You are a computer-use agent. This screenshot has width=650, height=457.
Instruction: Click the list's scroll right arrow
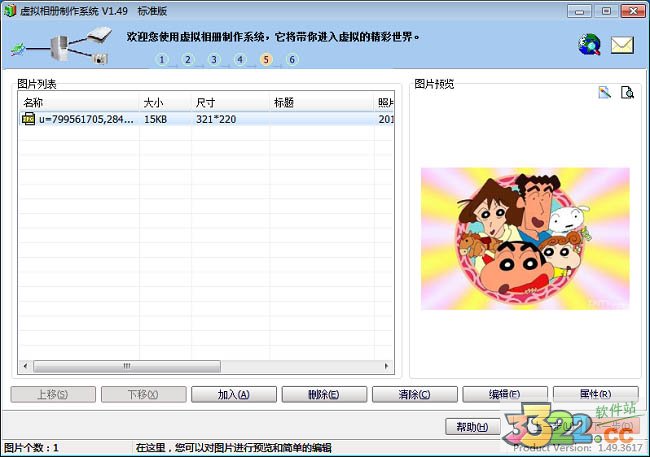(386, 366)
